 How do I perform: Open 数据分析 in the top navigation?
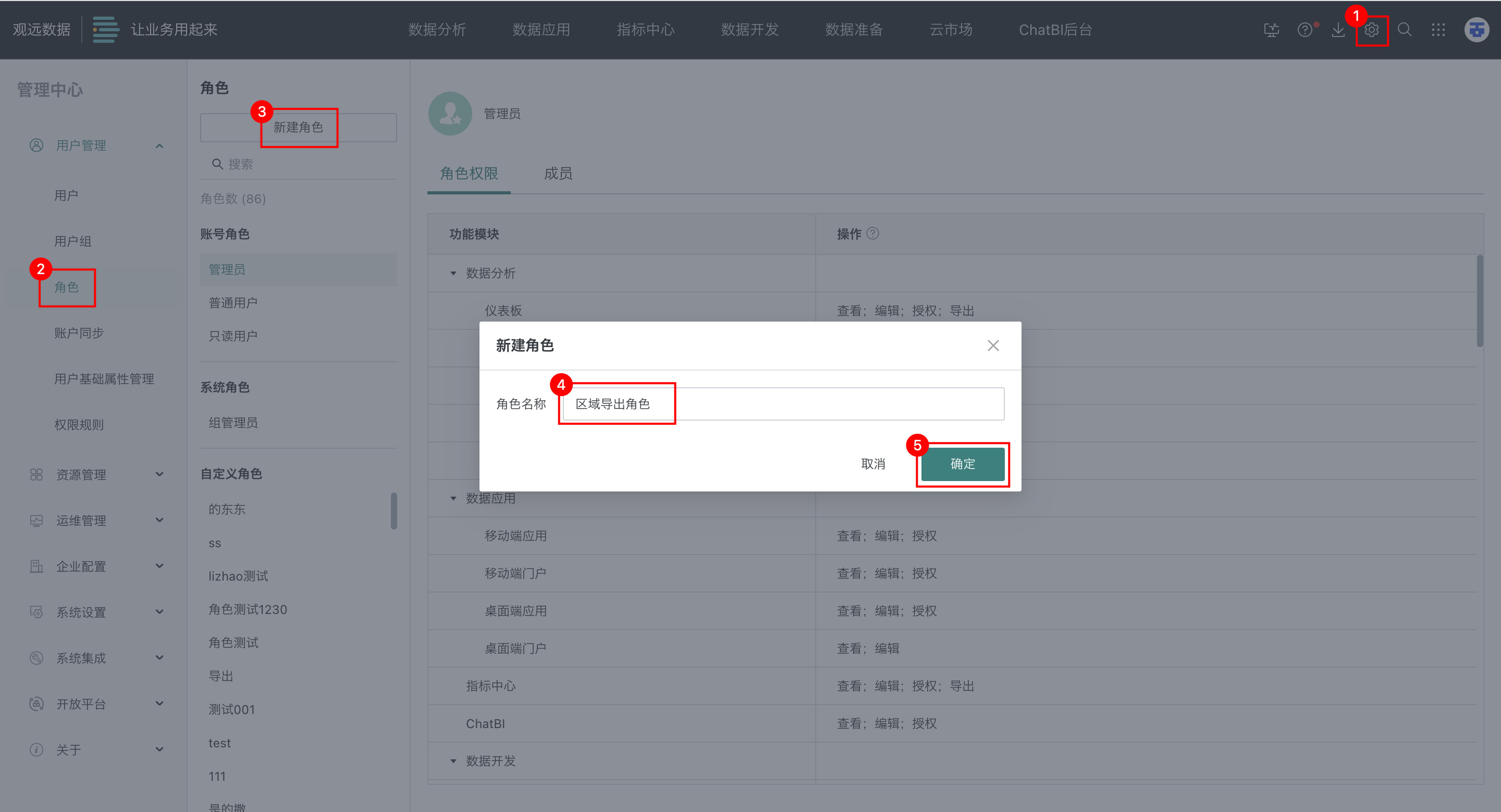coord(437,30)
